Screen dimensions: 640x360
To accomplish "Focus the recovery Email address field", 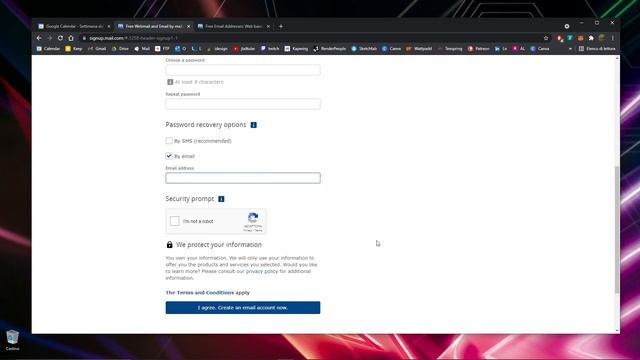I will click(x=243, y=178).
